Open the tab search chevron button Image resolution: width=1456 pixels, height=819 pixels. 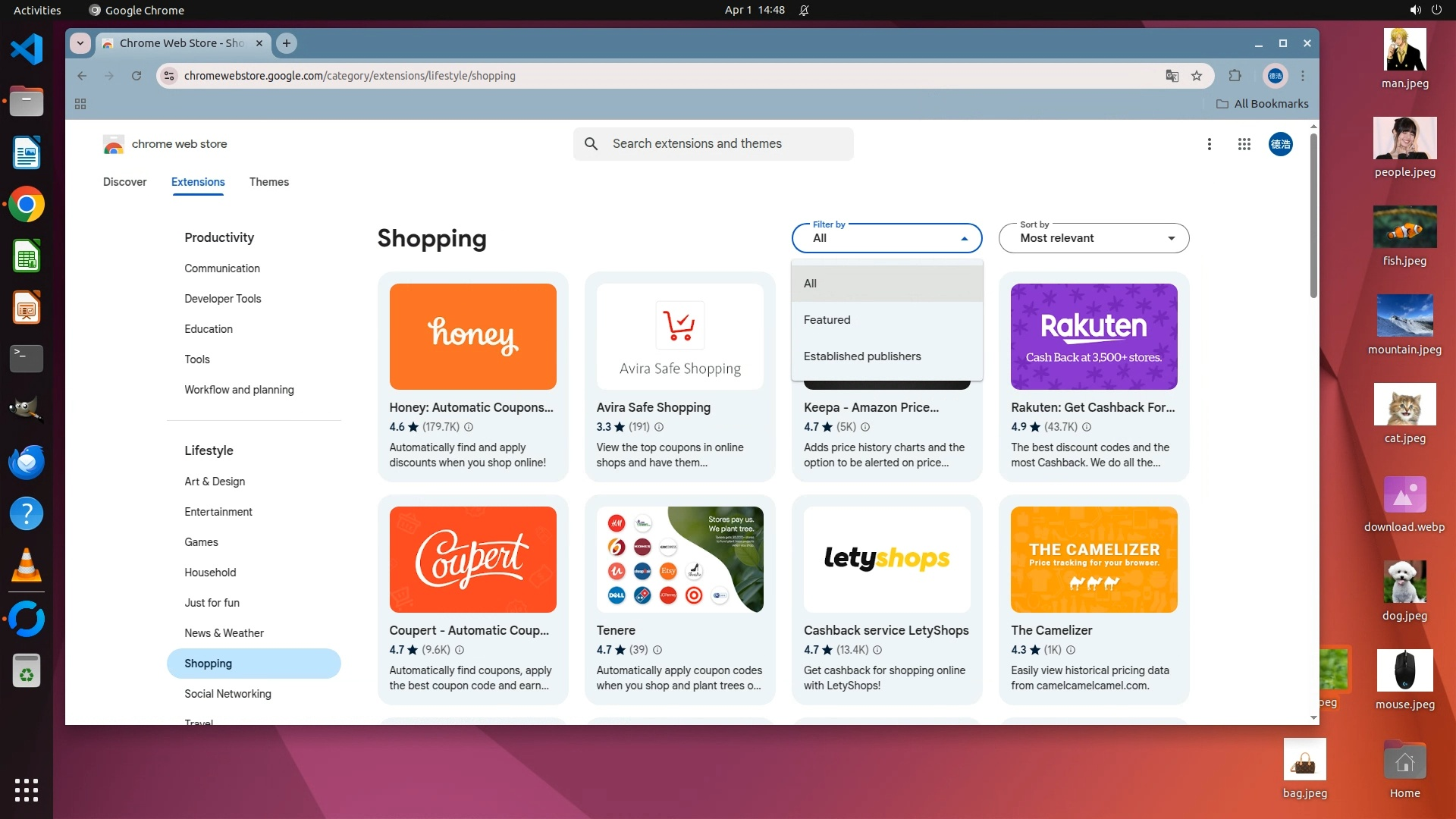(80, 43)
